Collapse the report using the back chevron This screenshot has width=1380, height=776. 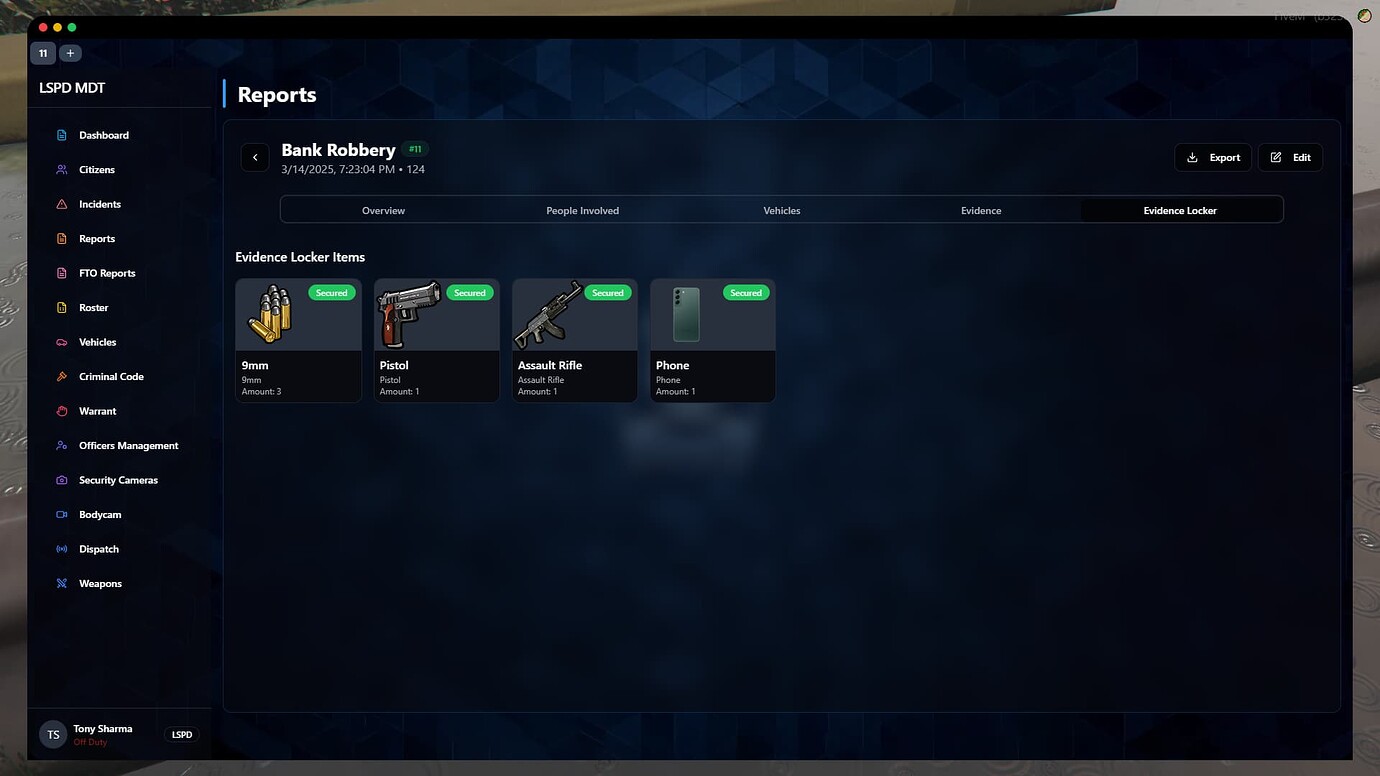click(255, 157)
